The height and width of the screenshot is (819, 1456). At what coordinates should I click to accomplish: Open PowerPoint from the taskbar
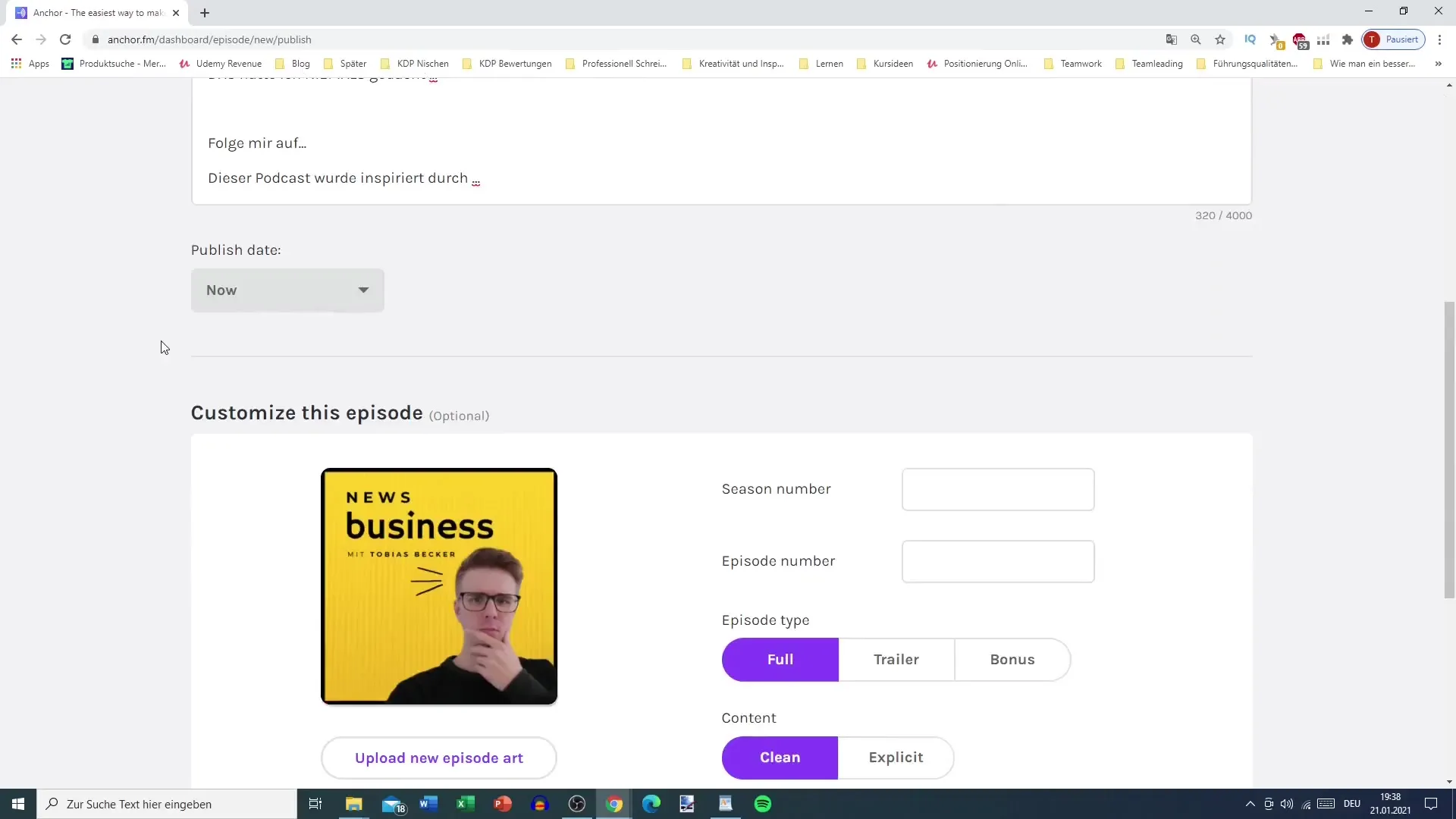[x=503, y=804]
